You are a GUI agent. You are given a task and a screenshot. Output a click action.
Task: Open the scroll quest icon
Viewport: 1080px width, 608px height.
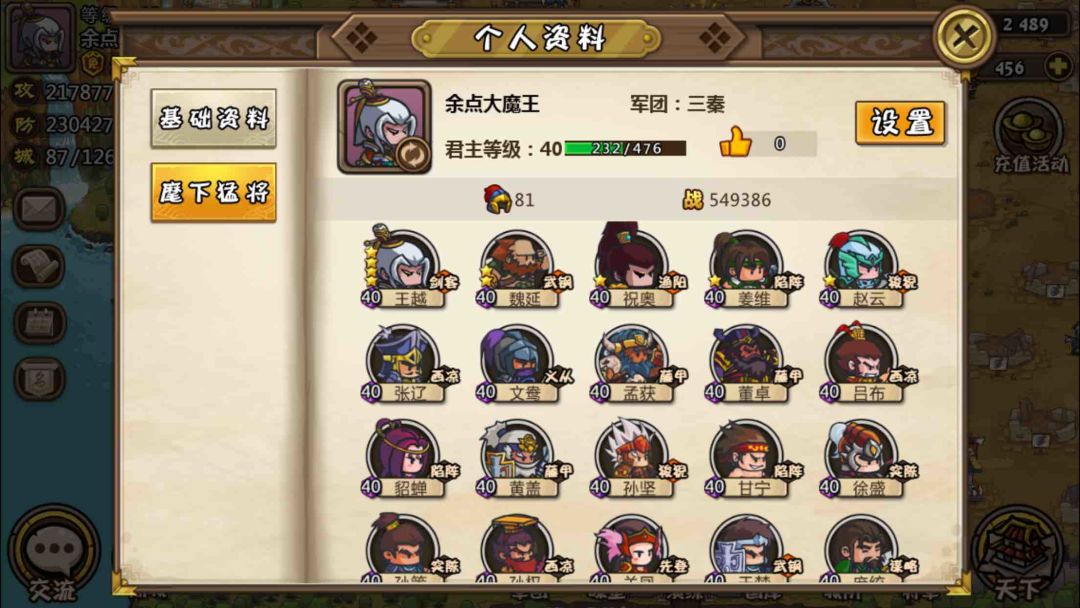click(x=39, y=266)
